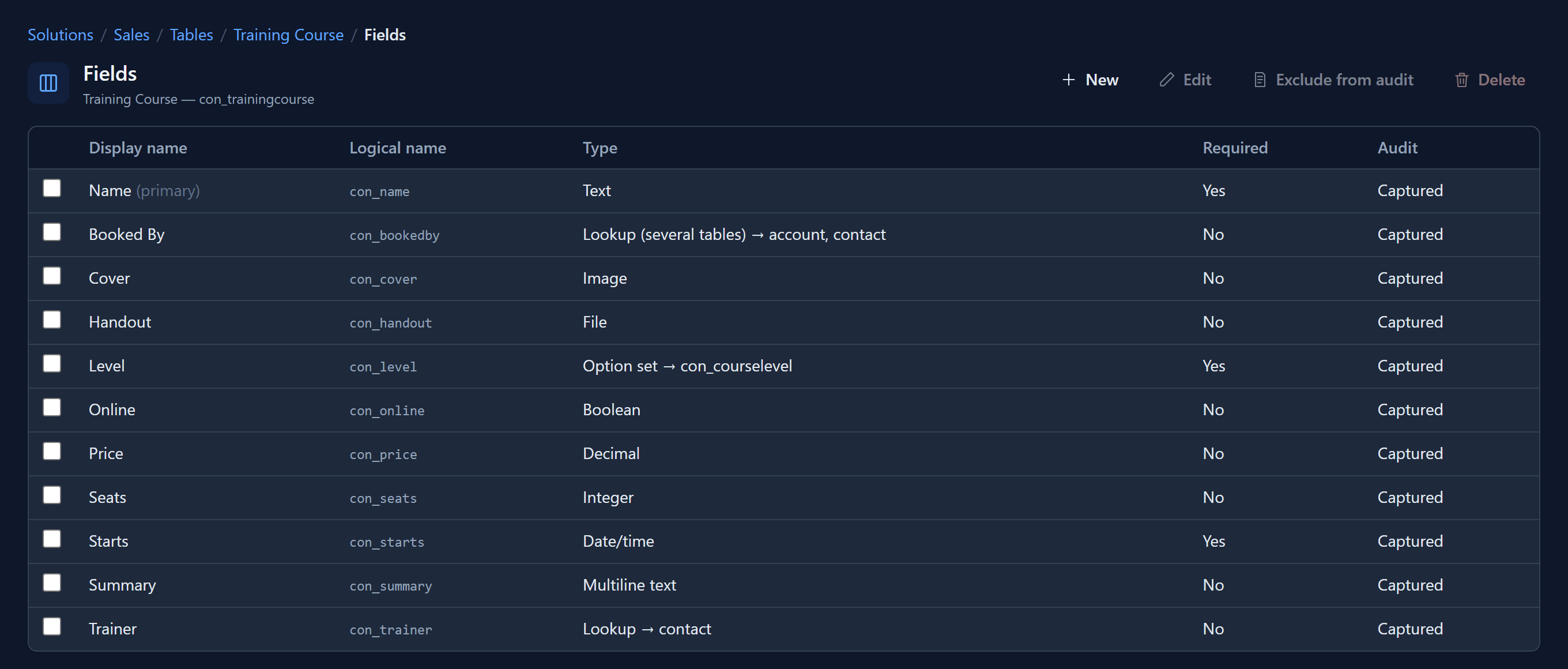Click the con_bookedby logical name

pos(394,235)
